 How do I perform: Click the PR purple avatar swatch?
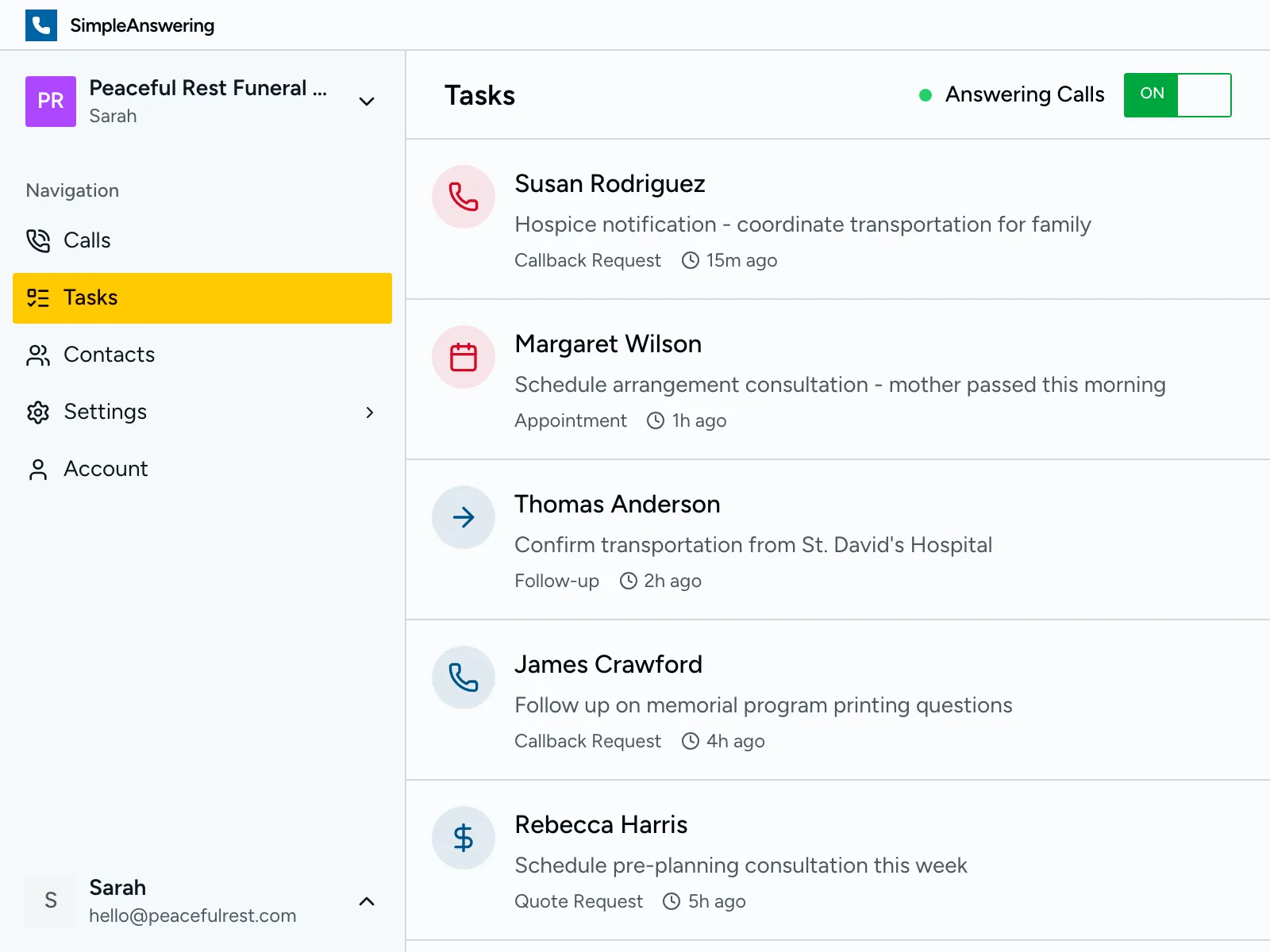[50, 102]
